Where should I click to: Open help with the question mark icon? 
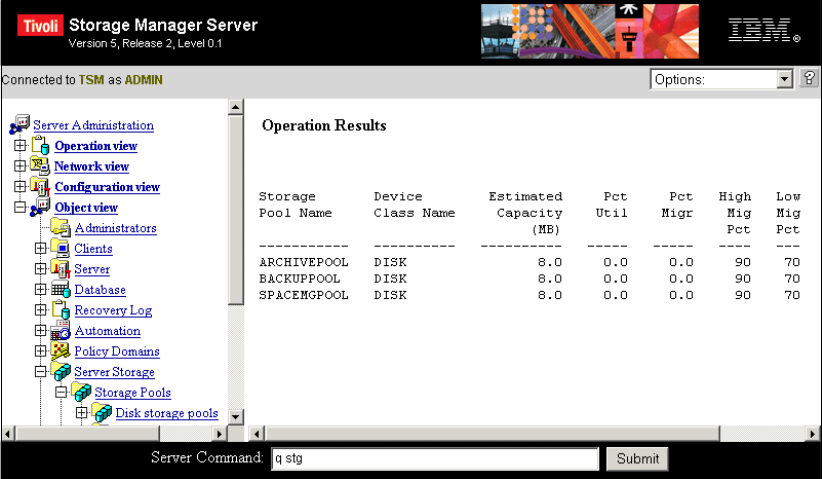coord(809,79)
